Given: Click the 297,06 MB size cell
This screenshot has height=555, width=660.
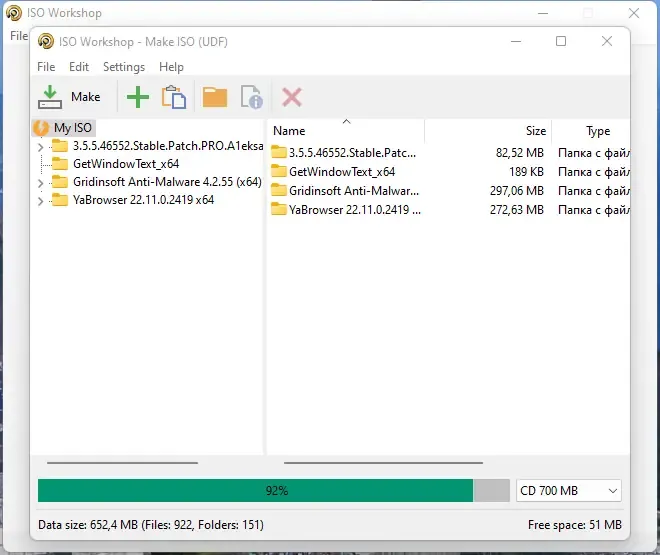Looking at the screenshot, I should pyautogui.click(x=517, y=191).
